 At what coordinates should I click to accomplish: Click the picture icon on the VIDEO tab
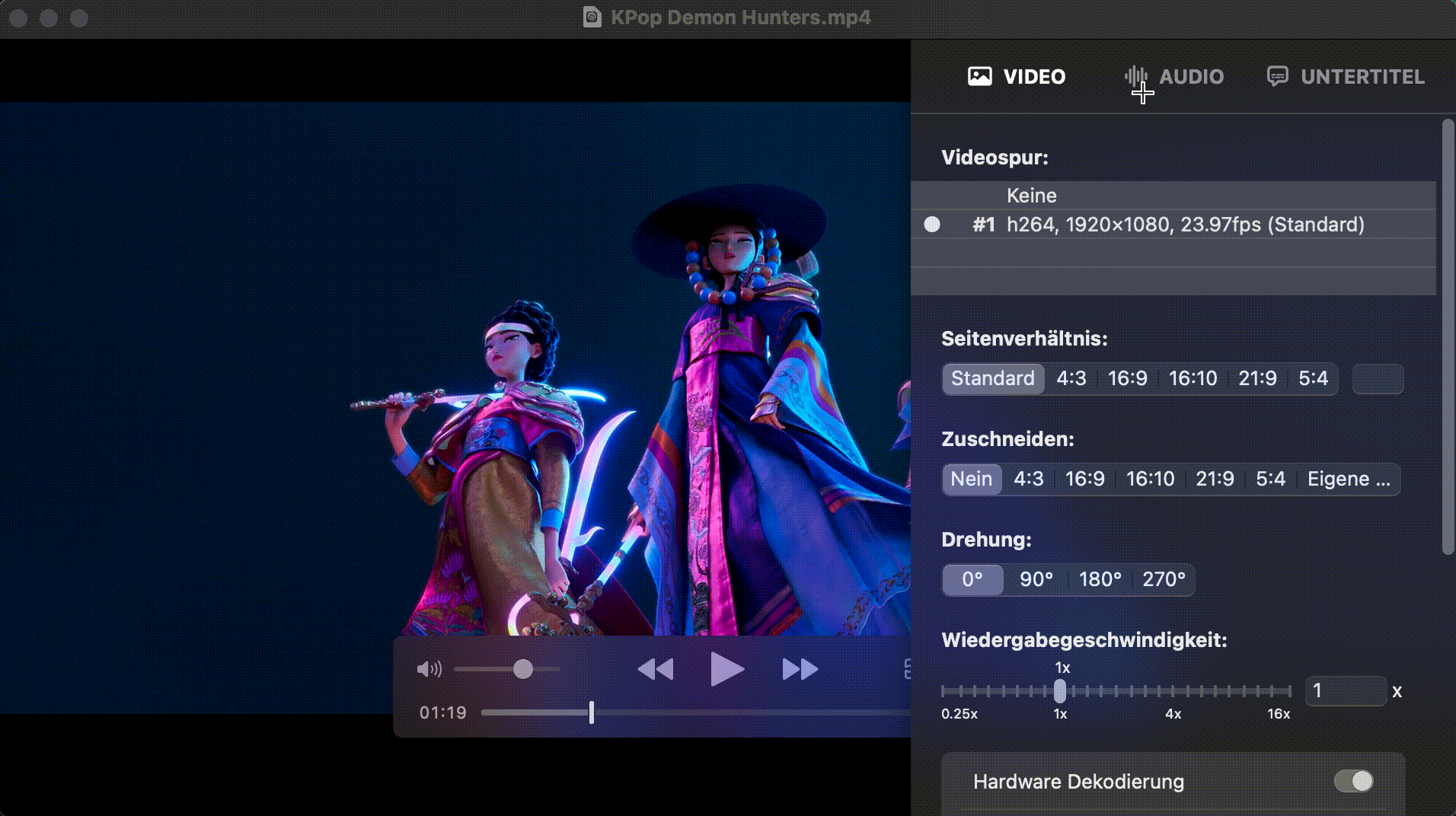[979, 76]
